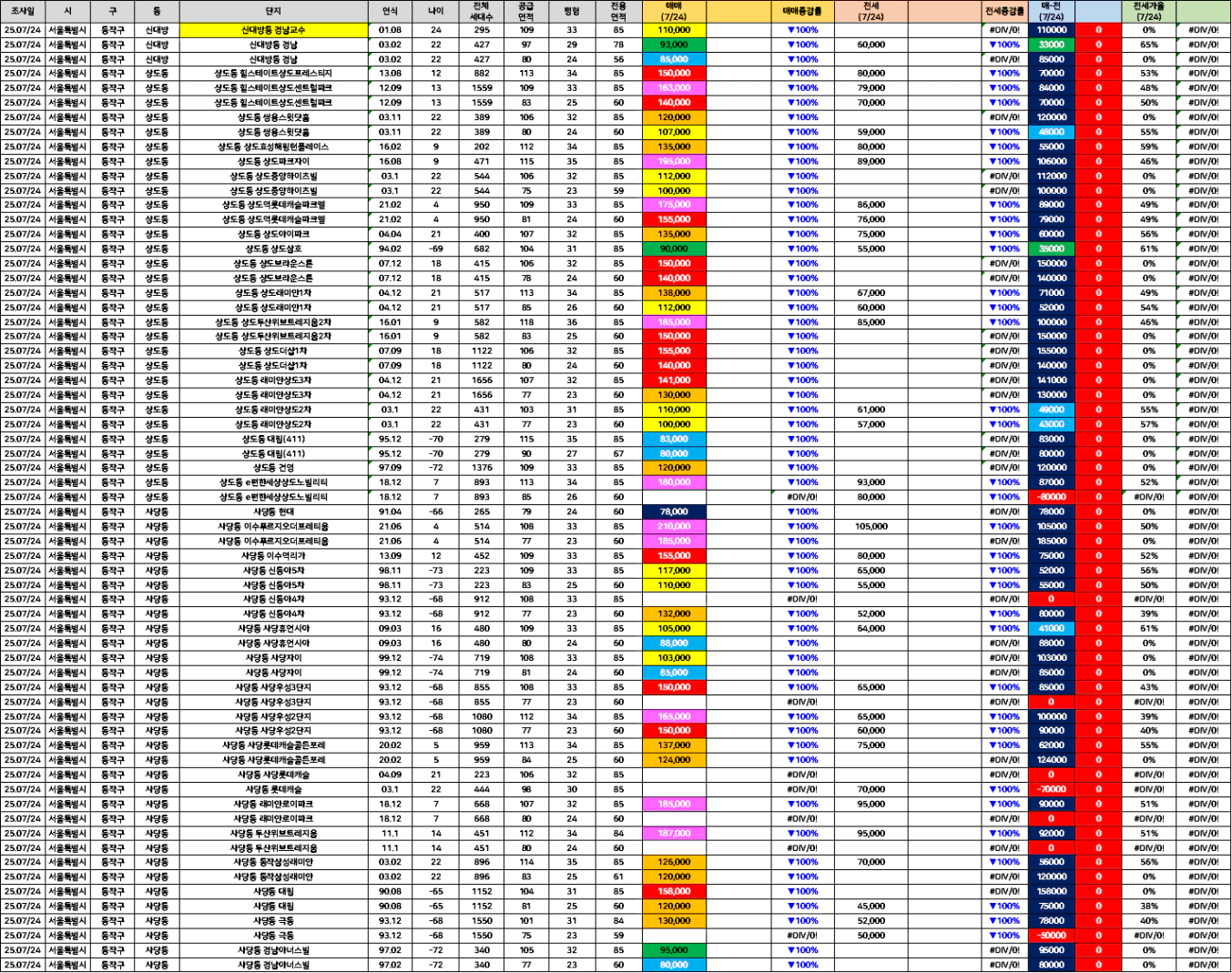Select the orange 132,000 sale price cell

pos(674,613)
